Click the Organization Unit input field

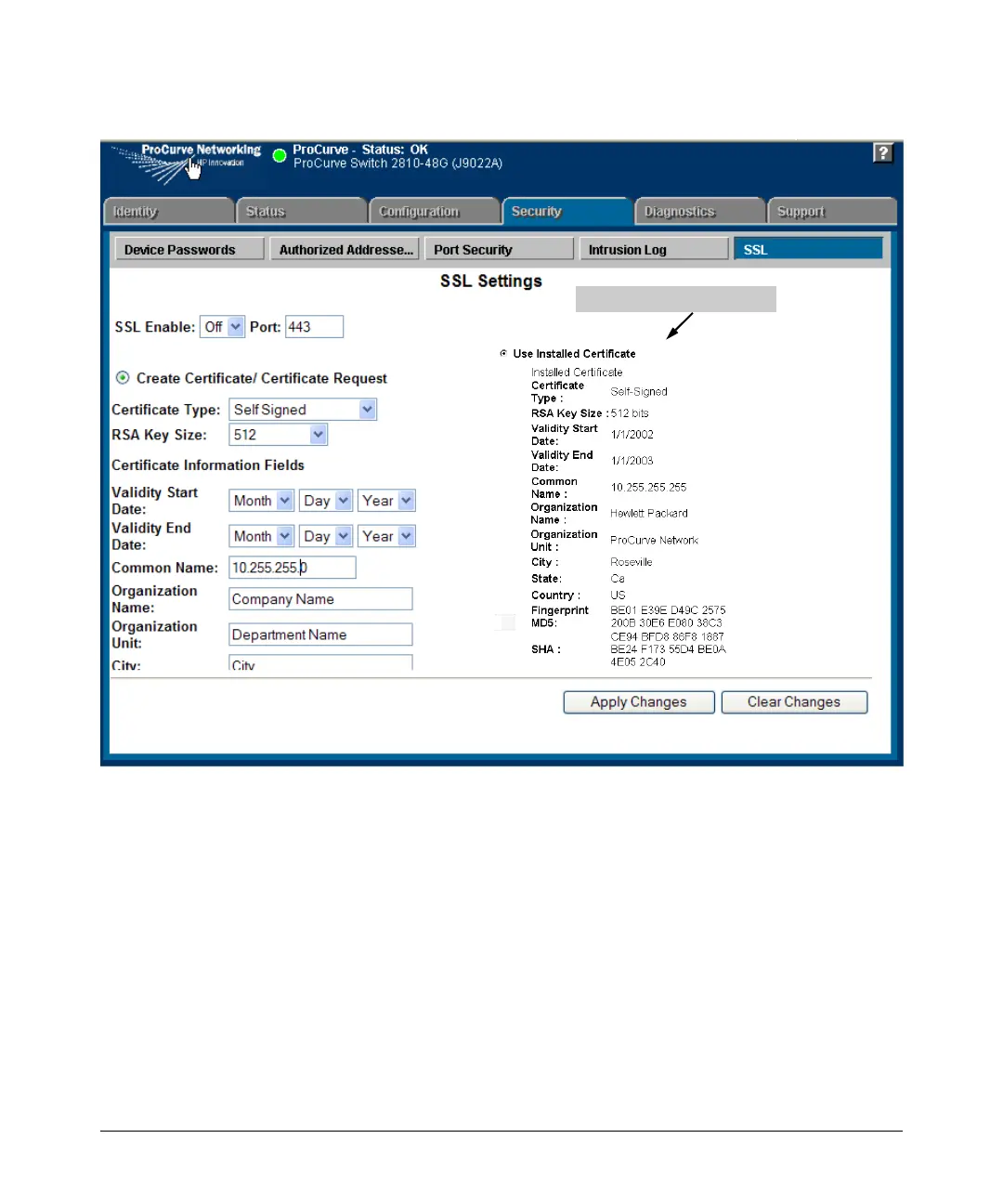point(320,635)
